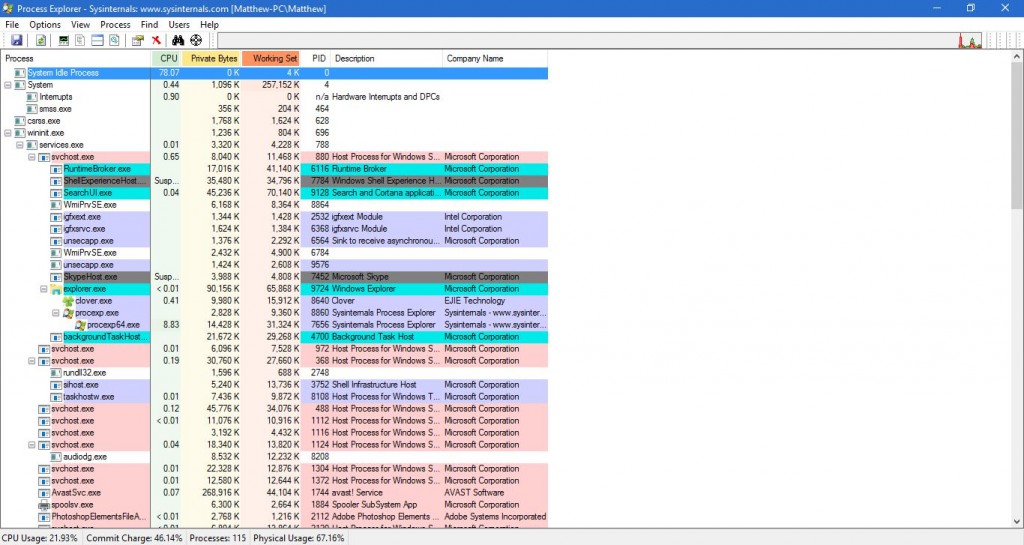Click the magnifier page toolbar icon
Viewport: 1024px width, 545px height.
pos(114,40)
